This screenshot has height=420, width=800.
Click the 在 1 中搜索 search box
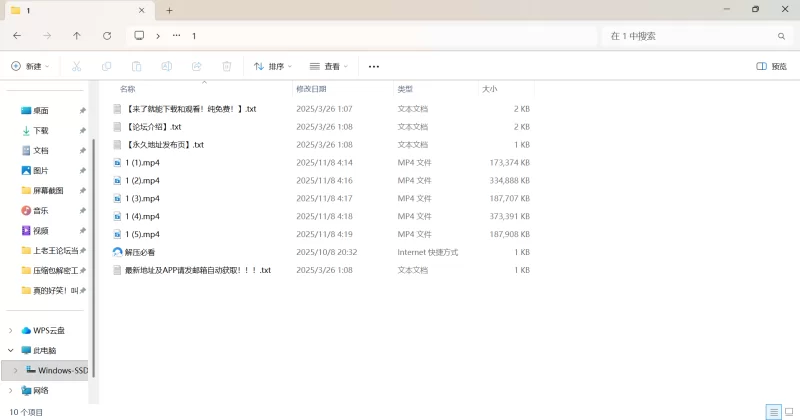pyautogui.click(x=690, y=35)
